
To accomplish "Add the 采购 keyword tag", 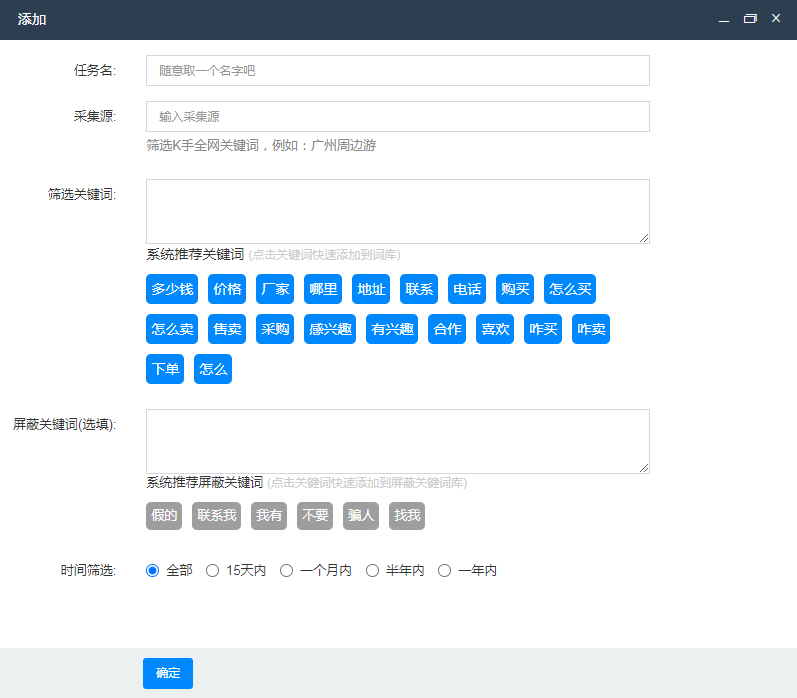I will click(275, 329).
